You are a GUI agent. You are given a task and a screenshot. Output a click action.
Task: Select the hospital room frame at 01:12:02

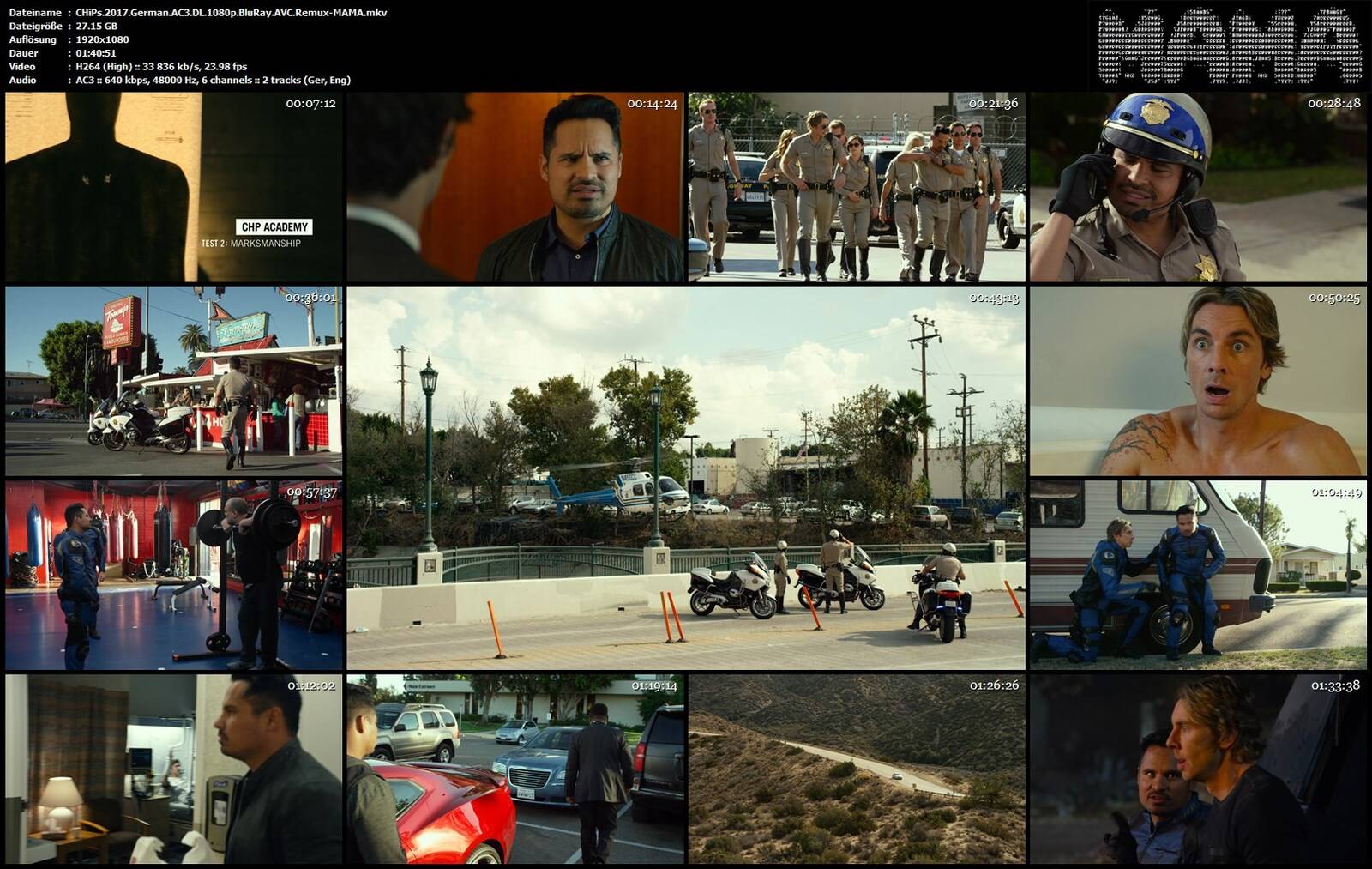tap(174, 769)
